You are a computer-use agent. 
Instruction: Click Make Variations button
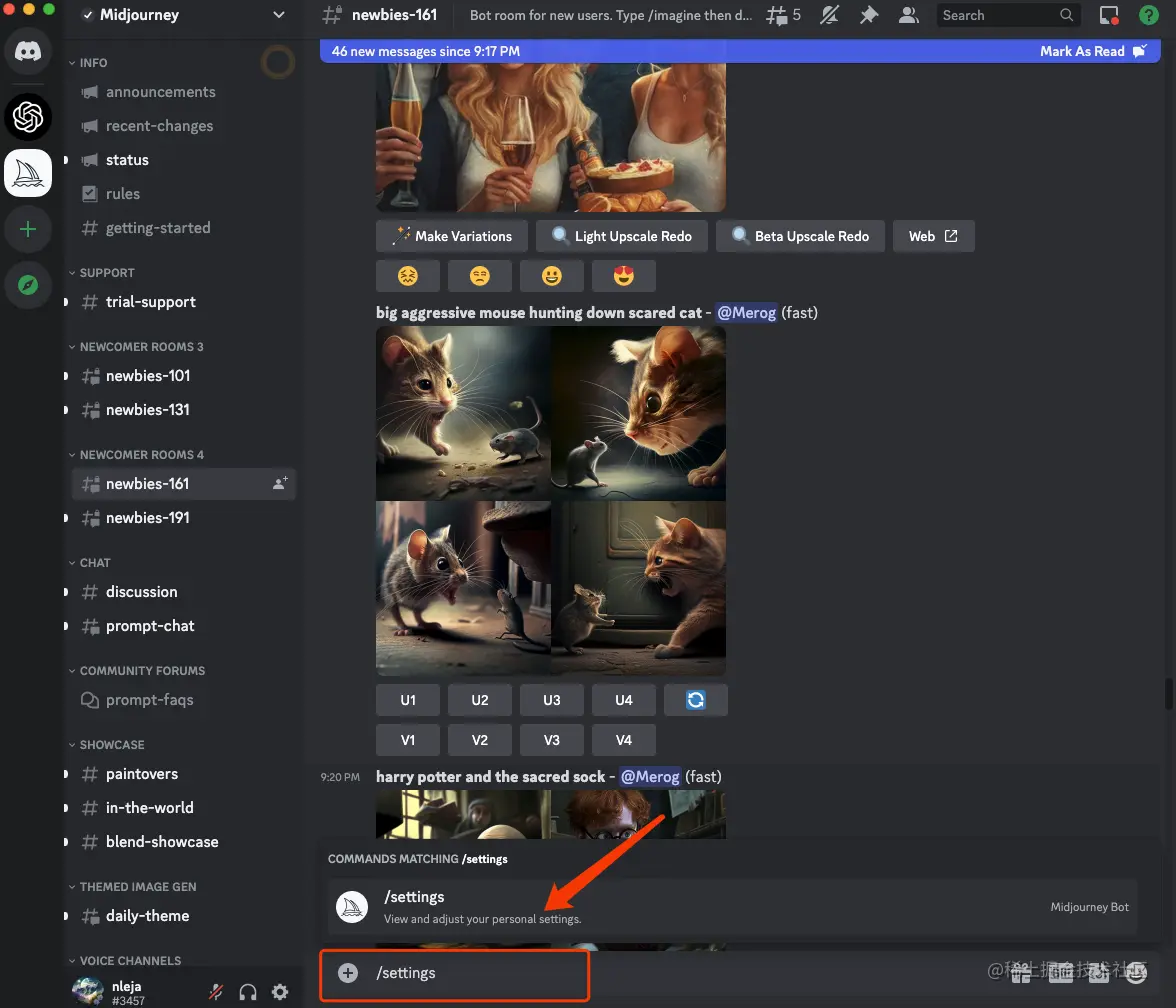click(x=452, y=236)
